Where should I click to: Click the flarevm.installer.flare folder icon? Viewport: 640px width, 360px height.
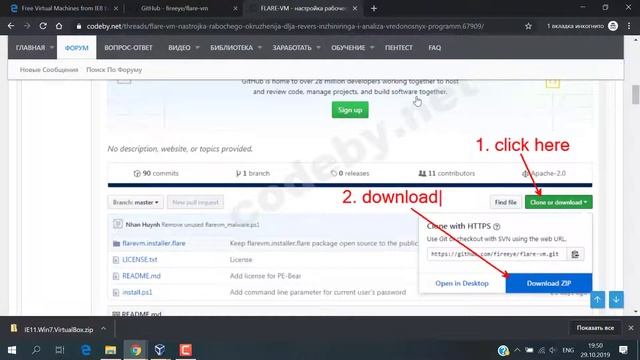click(x=116, y=244)
